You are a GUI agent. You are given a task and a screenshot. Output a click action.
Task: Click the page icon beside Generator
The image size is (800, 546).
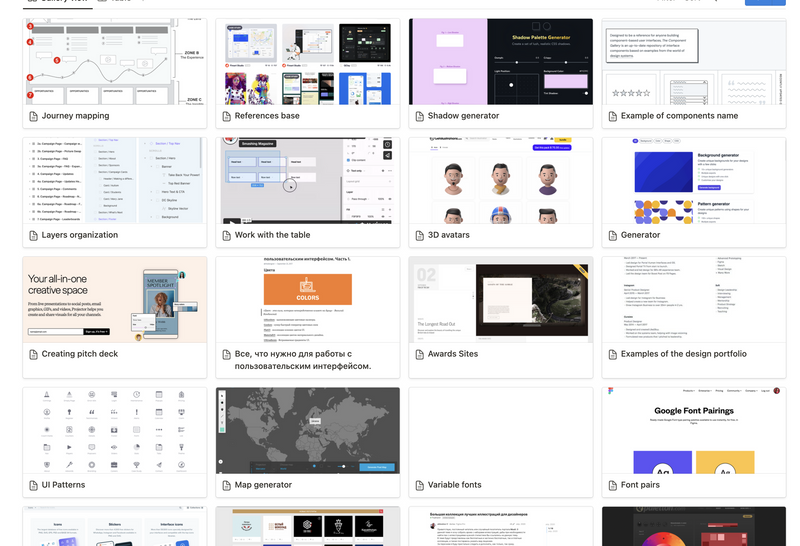pyautogui.click(x=613, y=235)
